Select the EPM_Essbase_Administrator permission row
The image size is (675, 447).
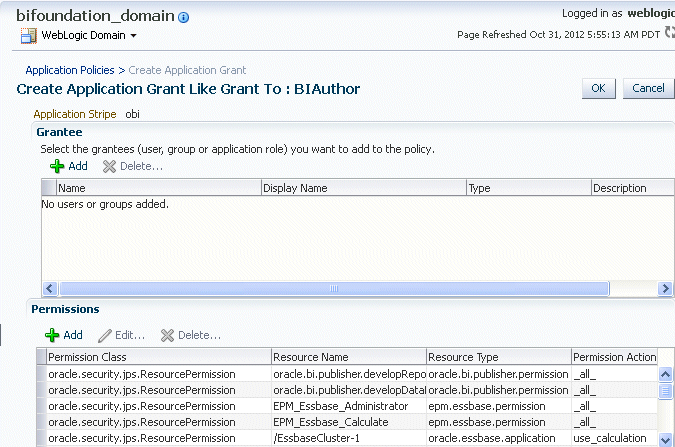(347, 406)
